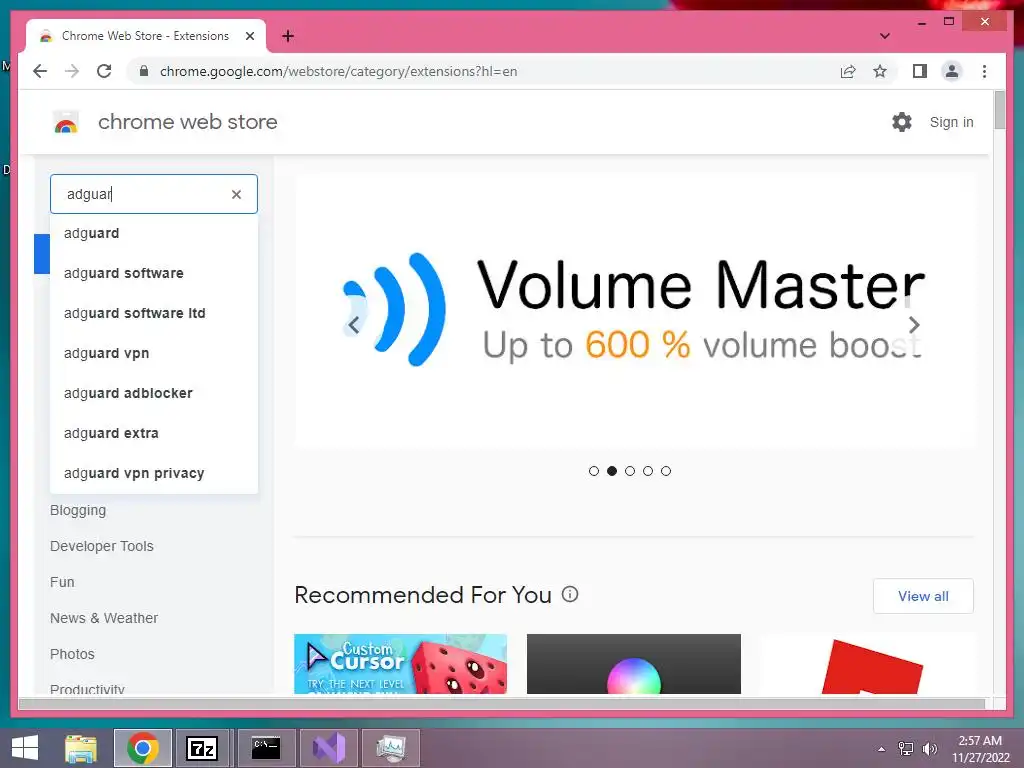The height and width of the screenshot is (768, 1024).
Task: Select third carousel dot
Action: [630, 471]
